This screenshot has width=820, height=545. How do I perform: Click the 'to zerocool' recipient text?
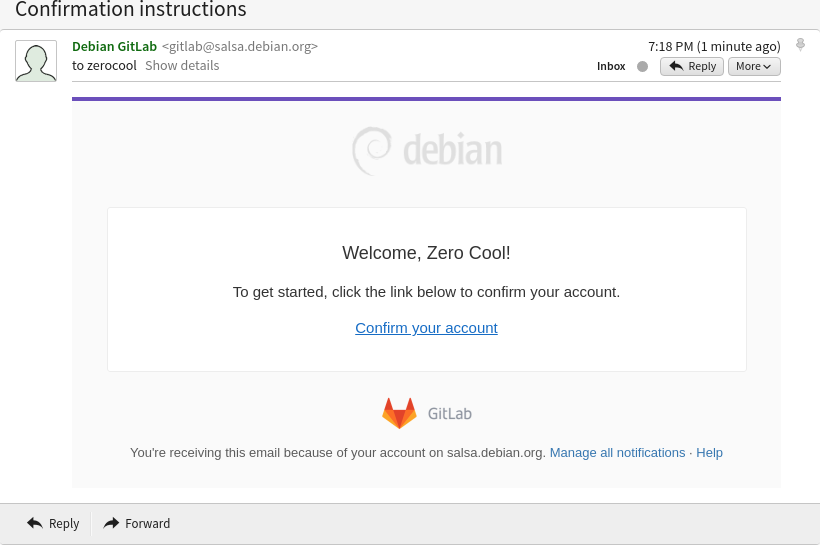[104, 66]
